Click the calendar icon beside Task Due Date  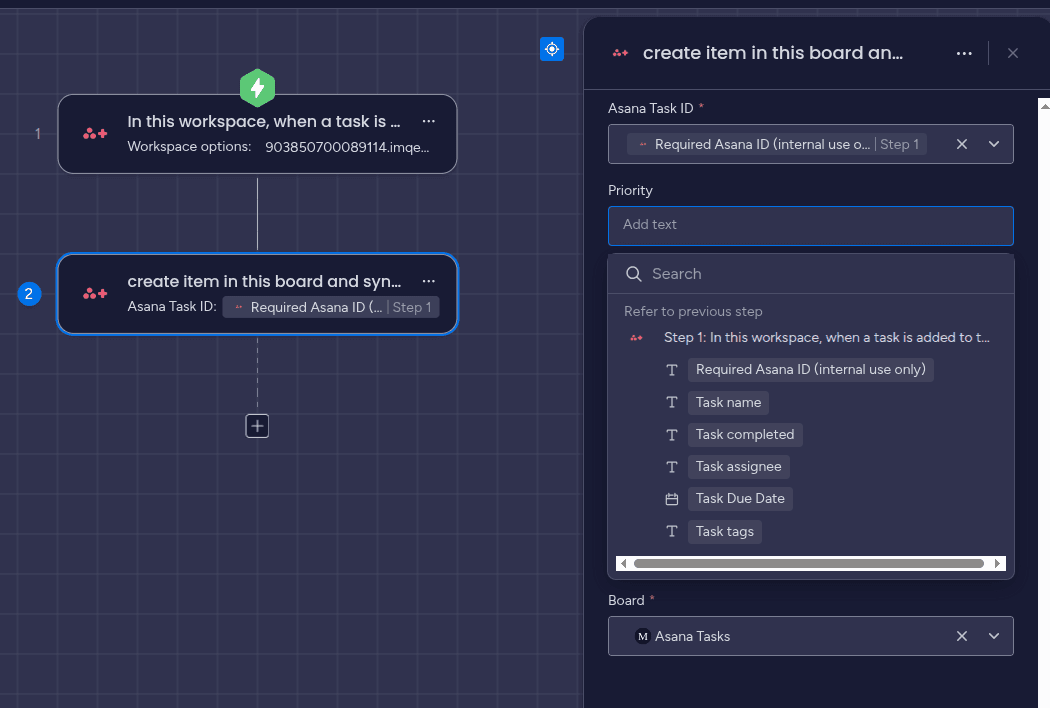click(x=672, y=498)
